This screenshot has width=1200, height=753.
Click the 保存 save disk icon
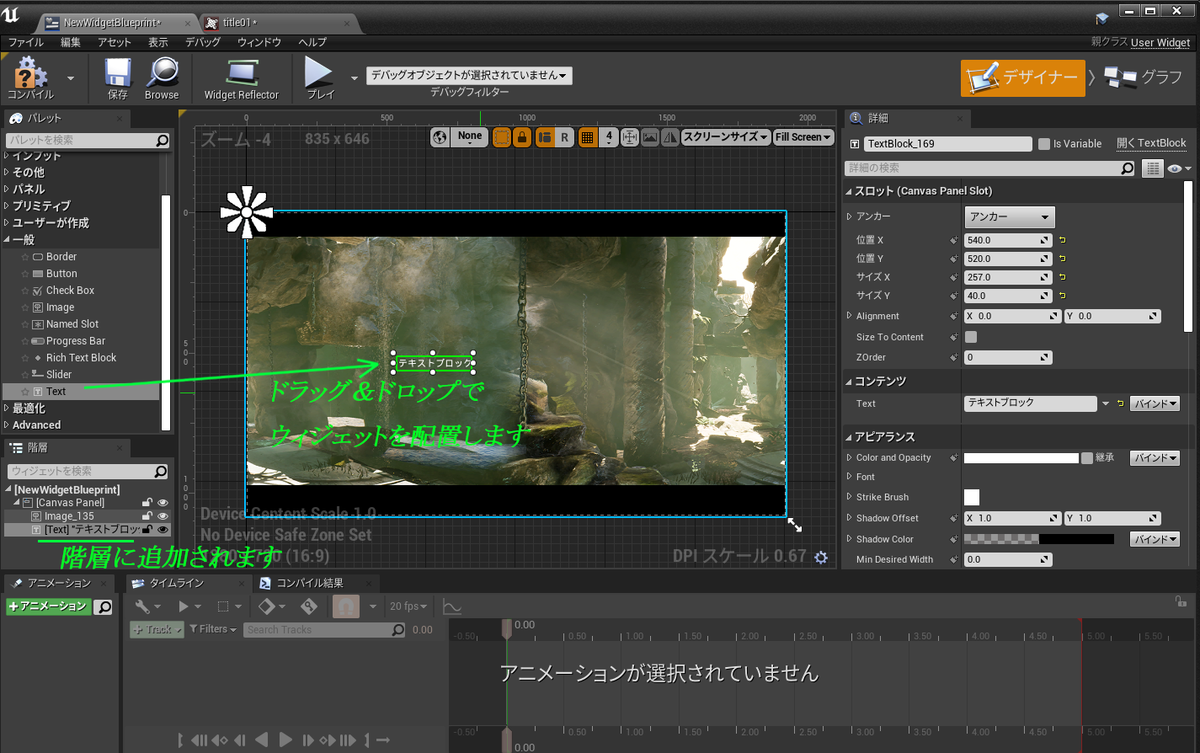click(x=118, y=72)
